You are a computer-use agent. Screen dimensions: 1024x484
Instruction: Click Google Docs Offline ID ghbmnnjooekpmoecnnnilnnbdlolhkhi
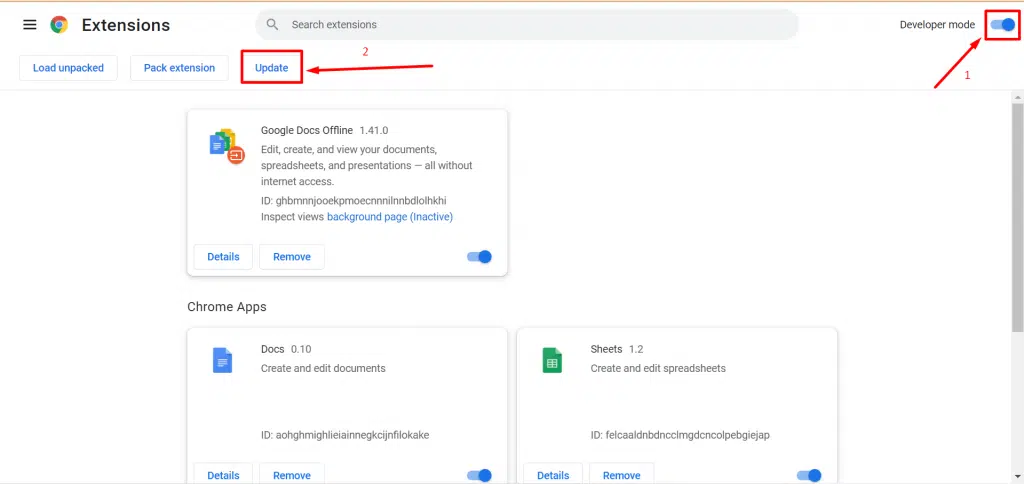(x=353, y=200)
